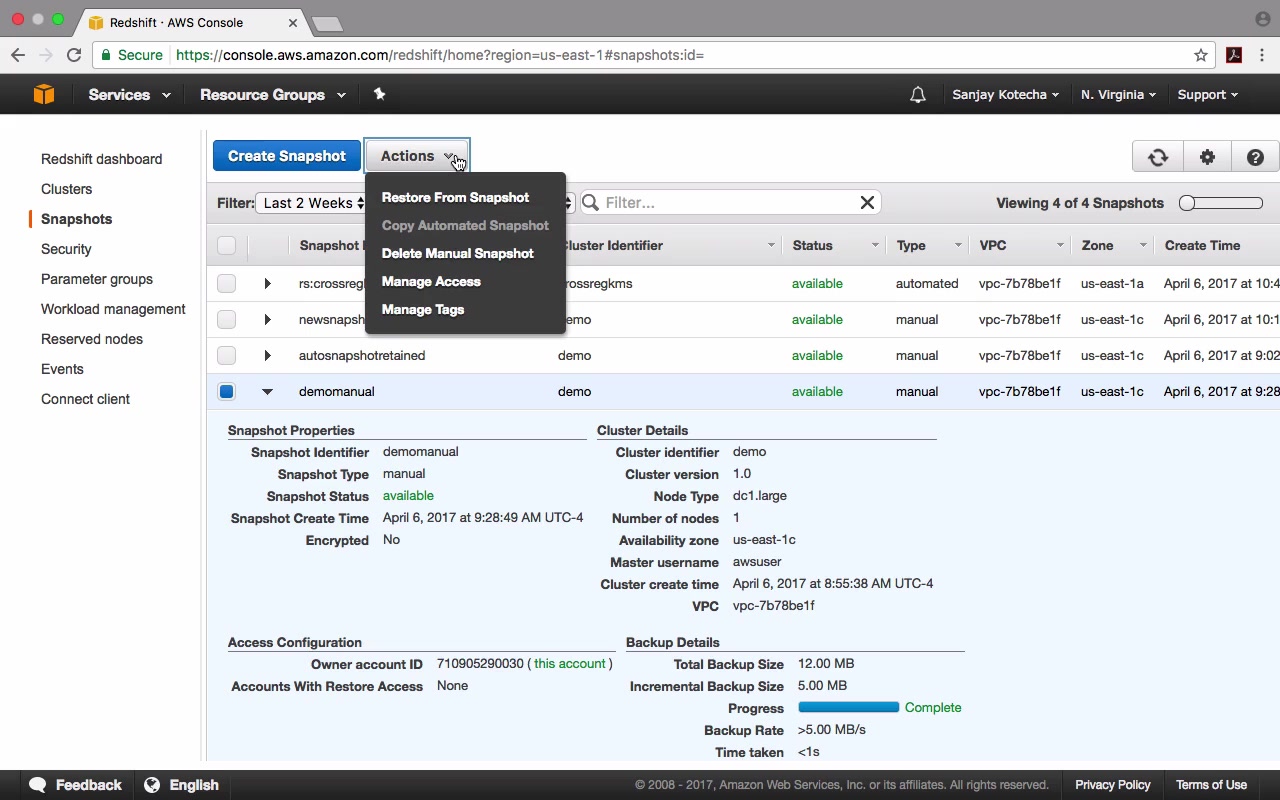
Task: Choose Manage Access from Actions menu
Action: click(x=431, y=281)
